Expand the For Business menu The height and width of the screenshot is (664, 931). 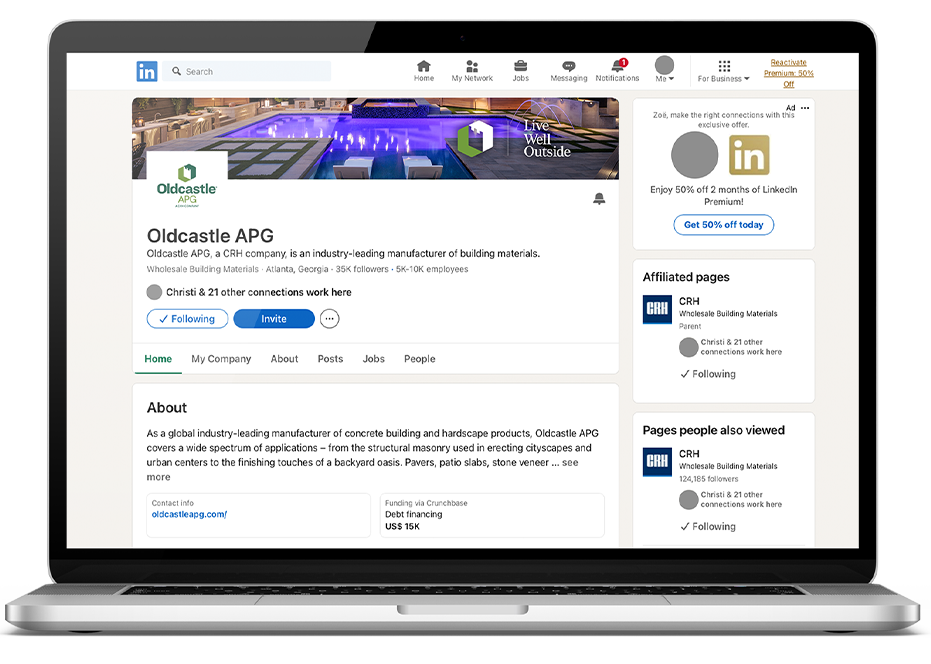click(723, 71)
